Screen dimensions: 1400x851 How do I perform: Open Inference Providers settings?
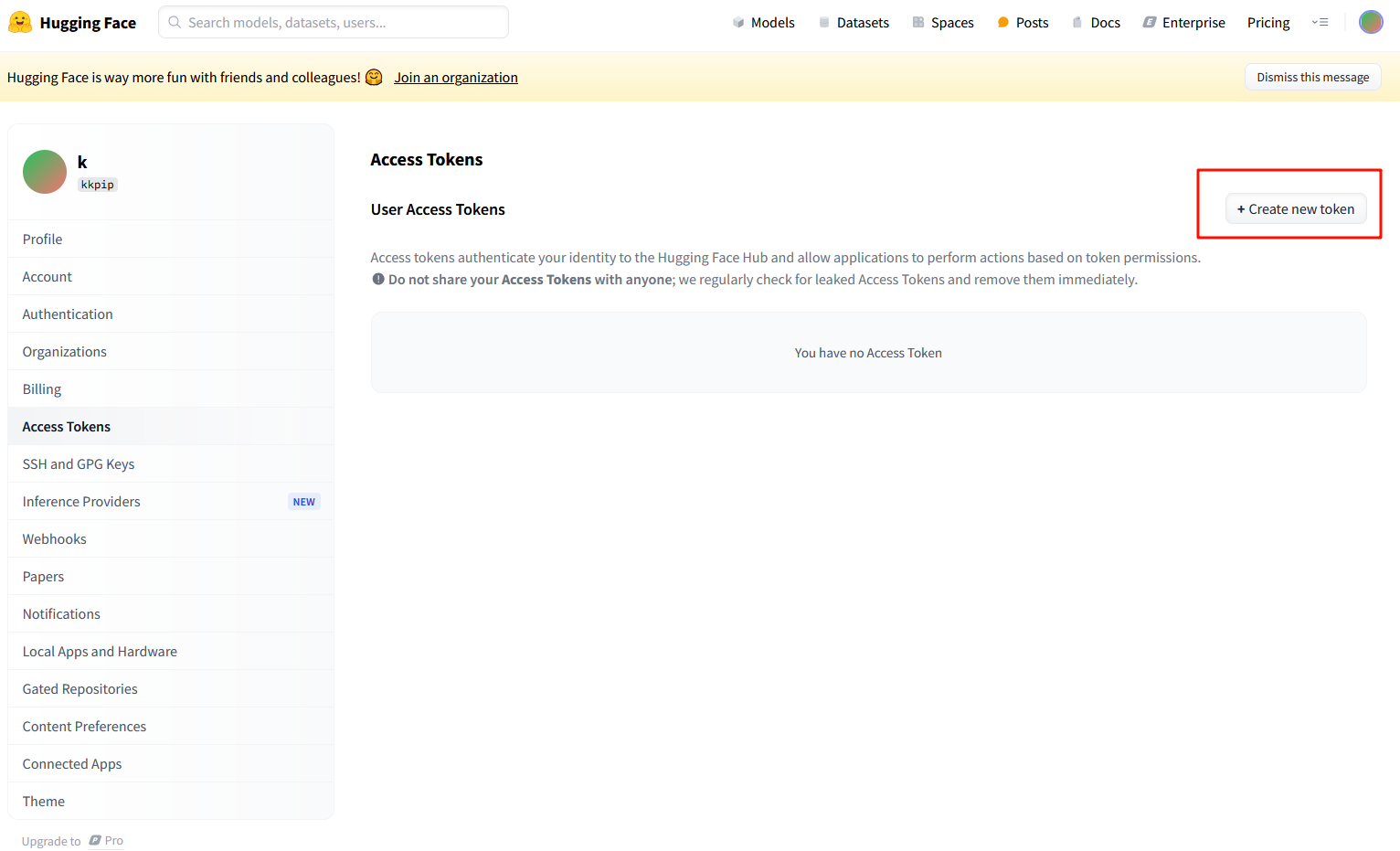click(171, 501)
